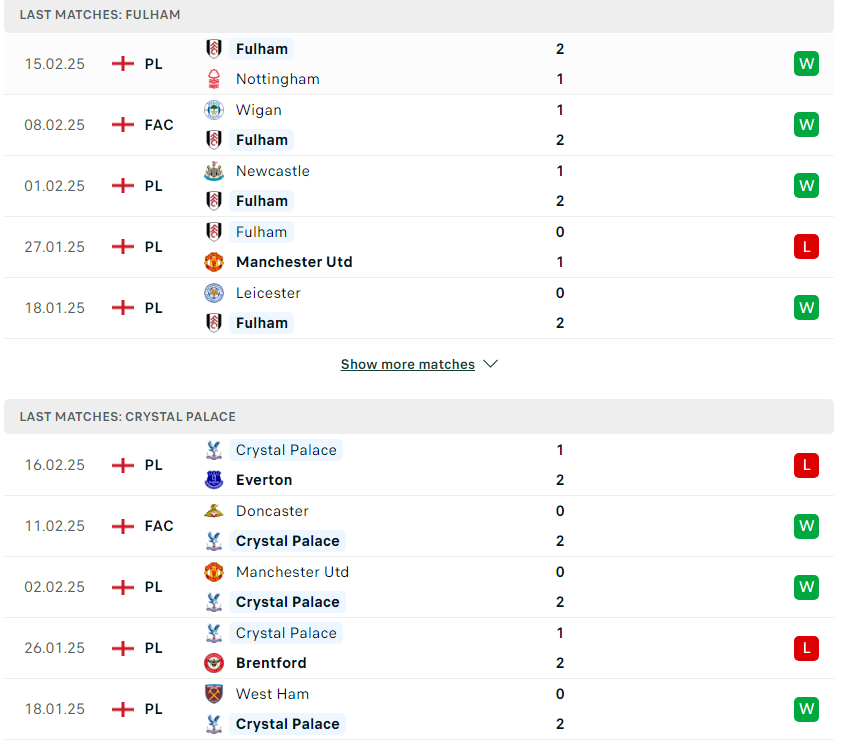Expand the Show more matches chevron
The width and height of the screenshot is (846, 742).
click(x=490, y=364)
